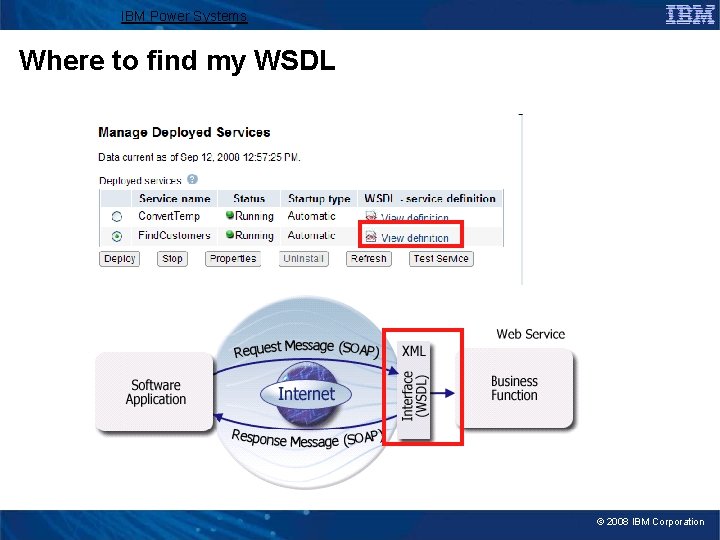This screenshot has width=720, height=540.
Task: Click the Software Application box
Action: pos(155,392)
